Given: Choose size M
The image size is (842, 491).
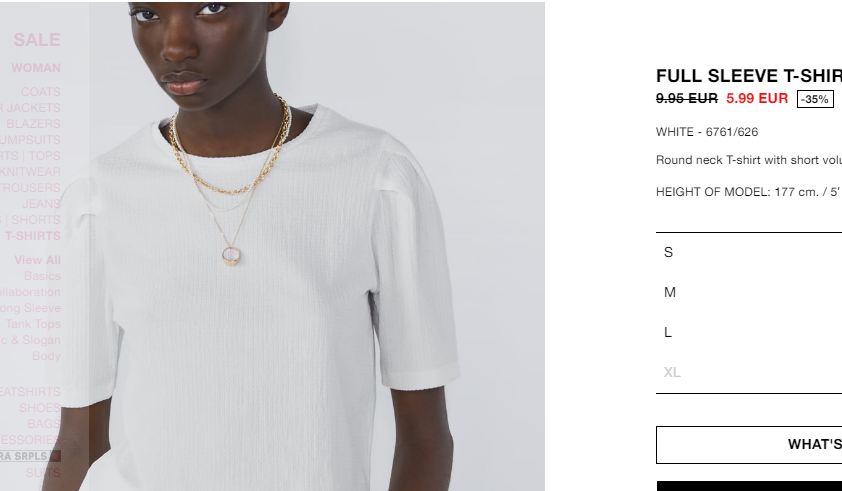Looking at the screenshot, I should point(749,292).
